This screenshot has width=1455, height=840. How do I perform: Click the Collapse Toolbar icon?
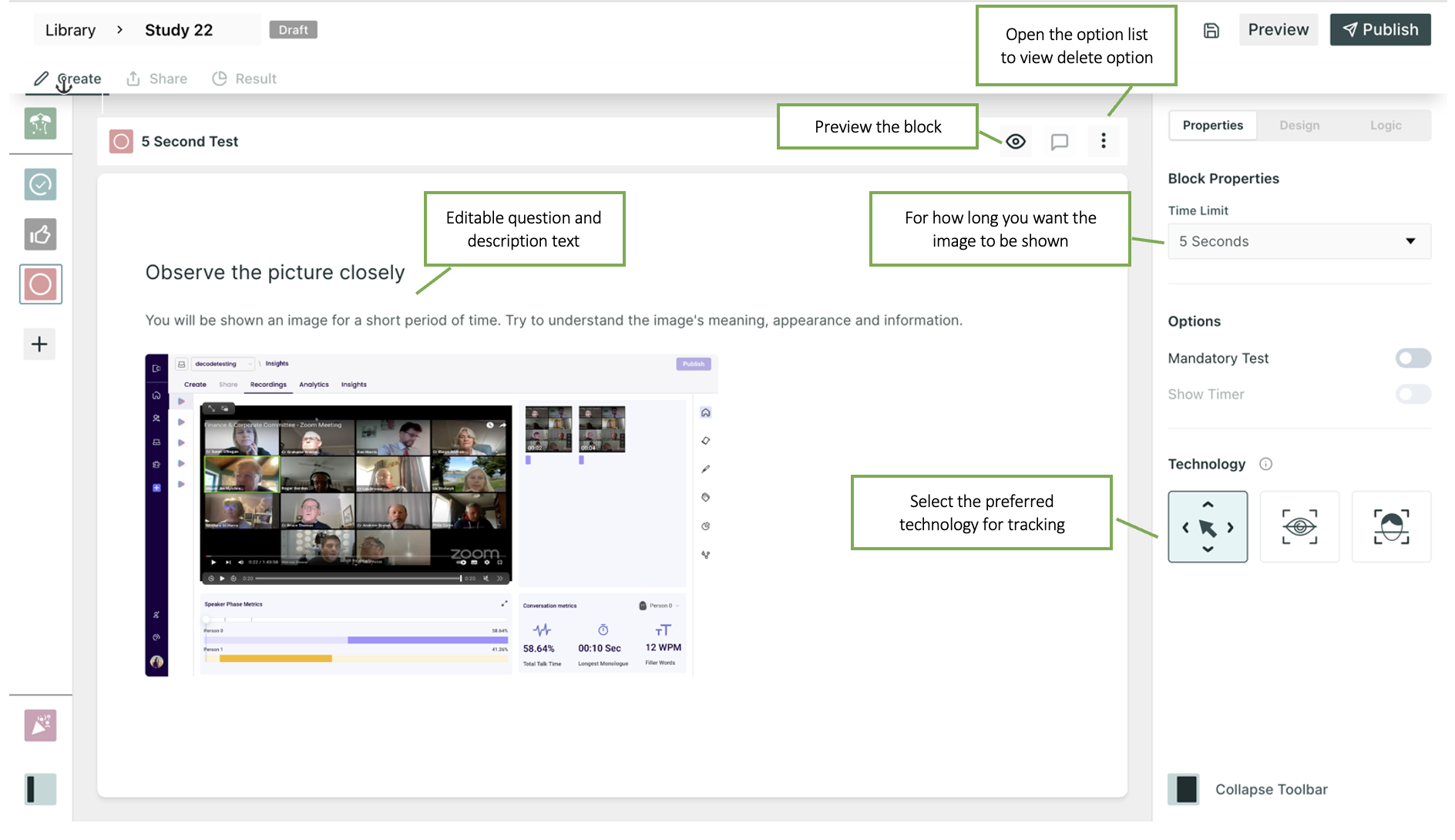[x=1184, y=789]
